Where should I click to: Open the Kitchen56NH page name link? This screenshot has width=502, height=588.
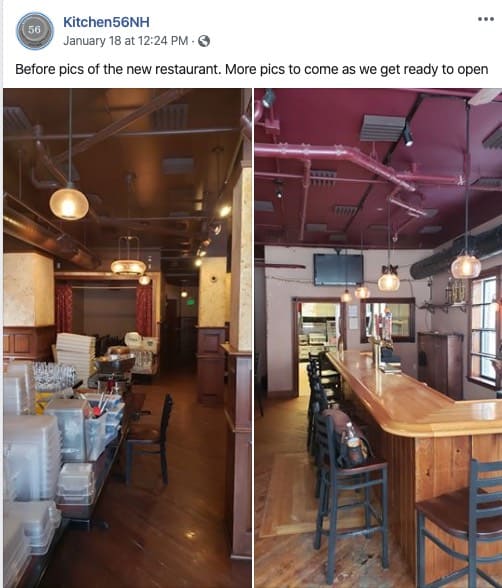tap(106, 22)
